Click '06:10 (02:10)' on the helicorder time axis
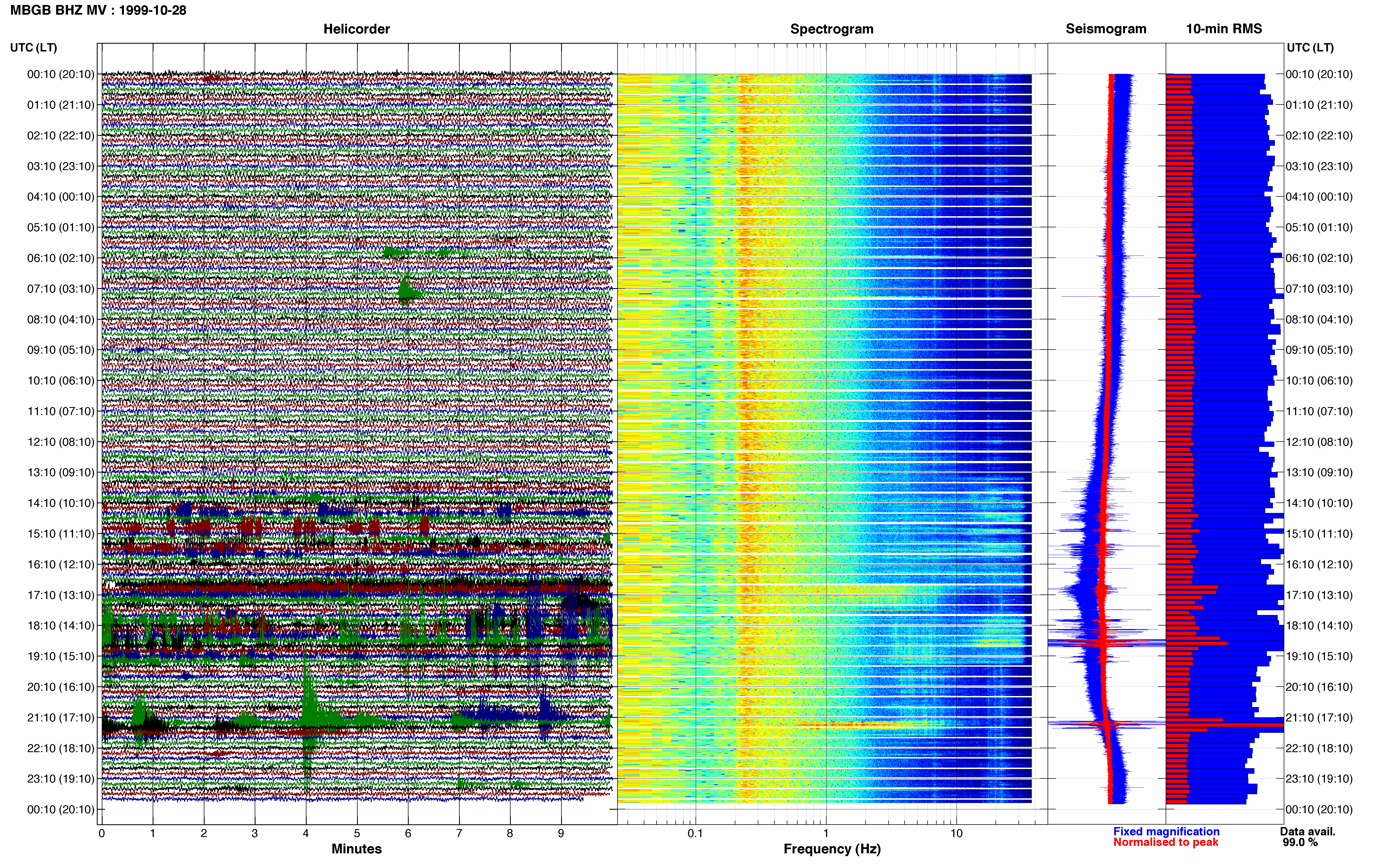This screenshot has width=1388, height=868. 61,258
